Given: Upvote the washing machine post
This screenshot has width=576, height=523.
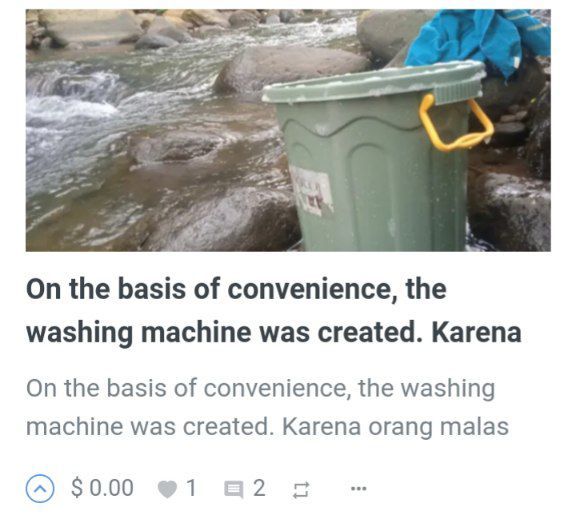Looking at the screenshot, I should click(x=40, y=488).
